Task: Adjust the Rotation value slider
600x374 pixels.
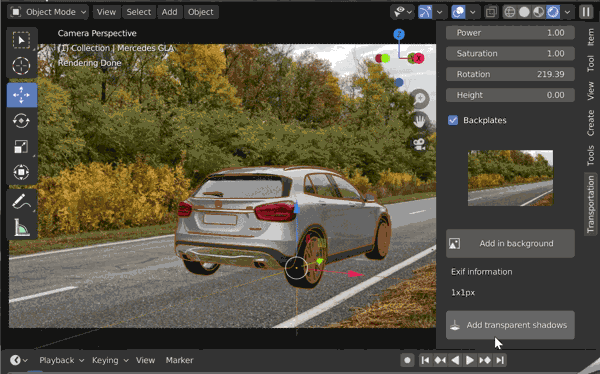Action: [510, 74]
